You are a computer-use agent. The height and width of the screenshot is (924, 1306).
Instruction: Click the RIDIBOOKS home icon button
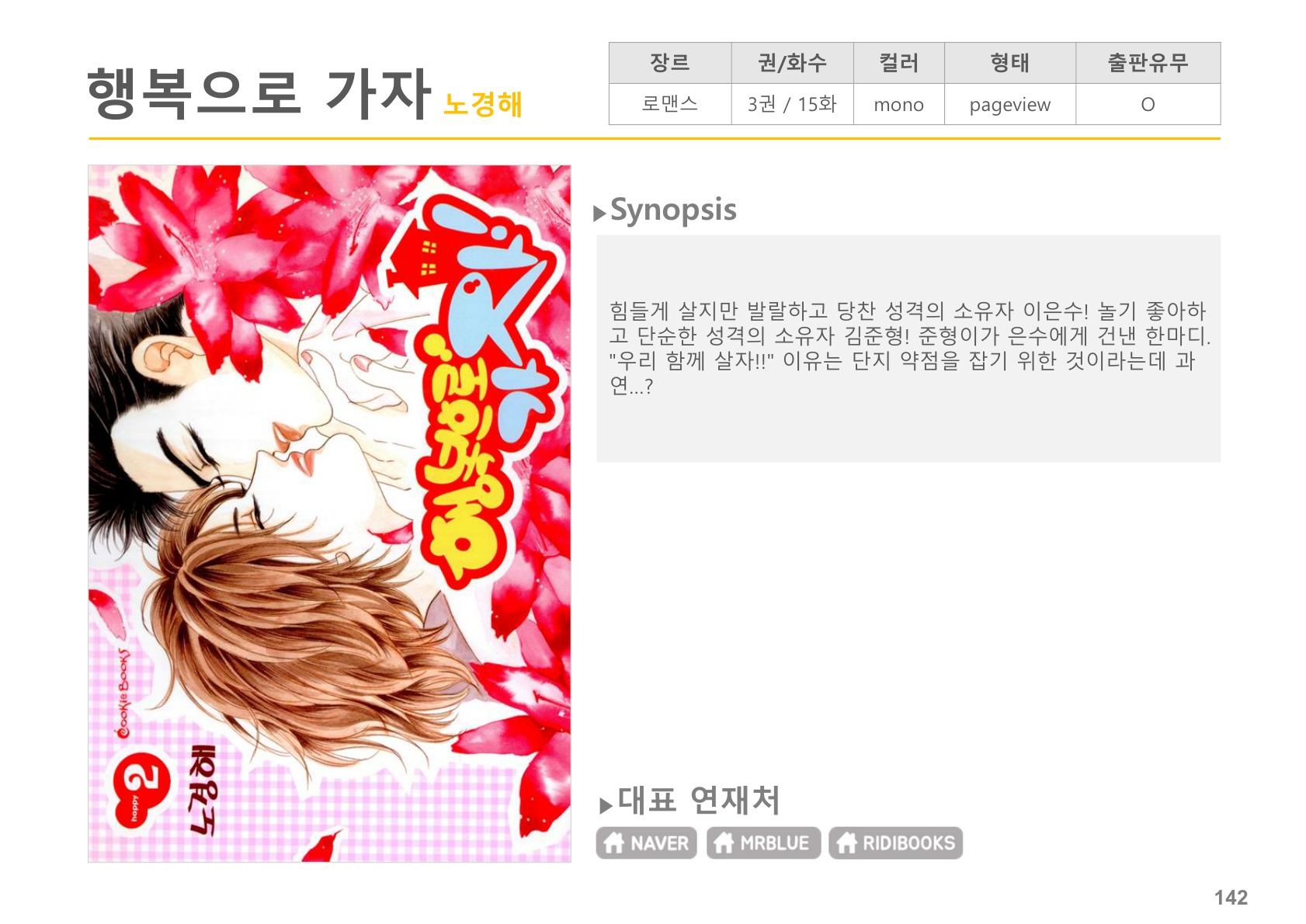[x=895, y=842]
